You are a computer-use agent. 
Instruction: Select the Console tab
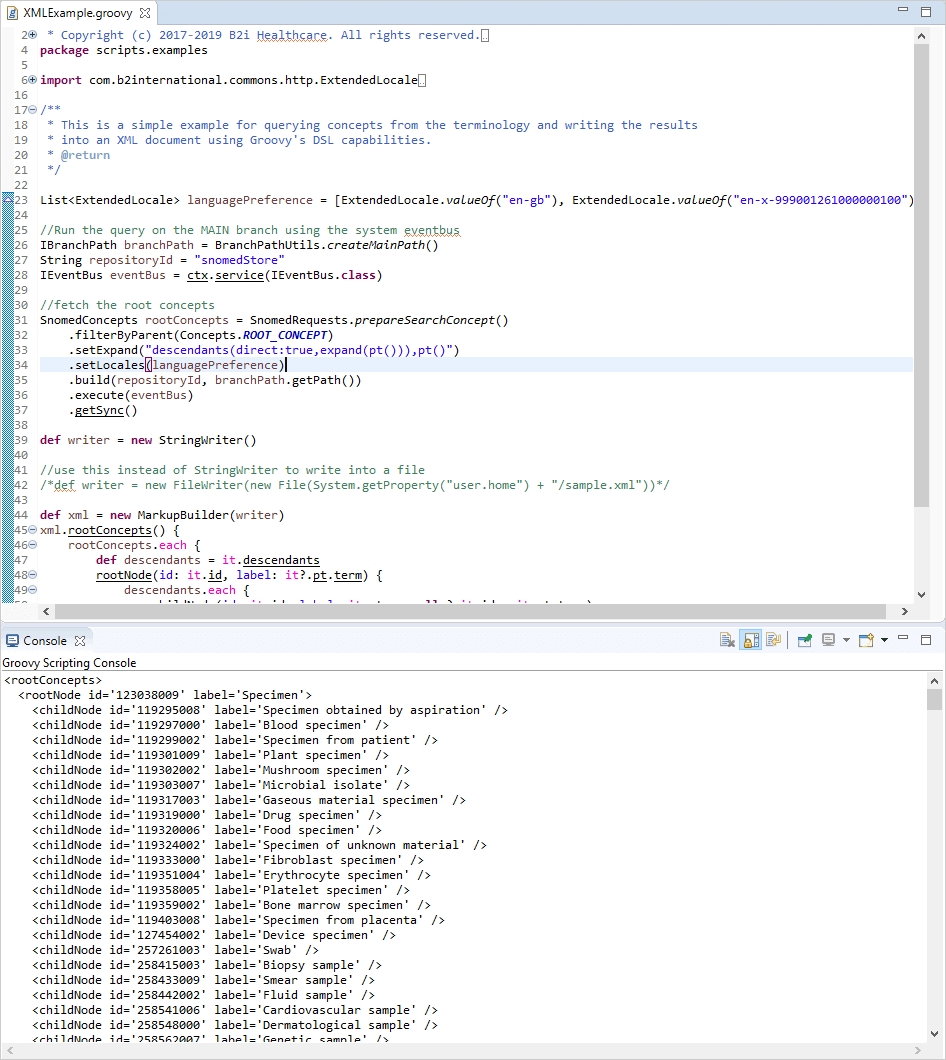tap(44, 640)
